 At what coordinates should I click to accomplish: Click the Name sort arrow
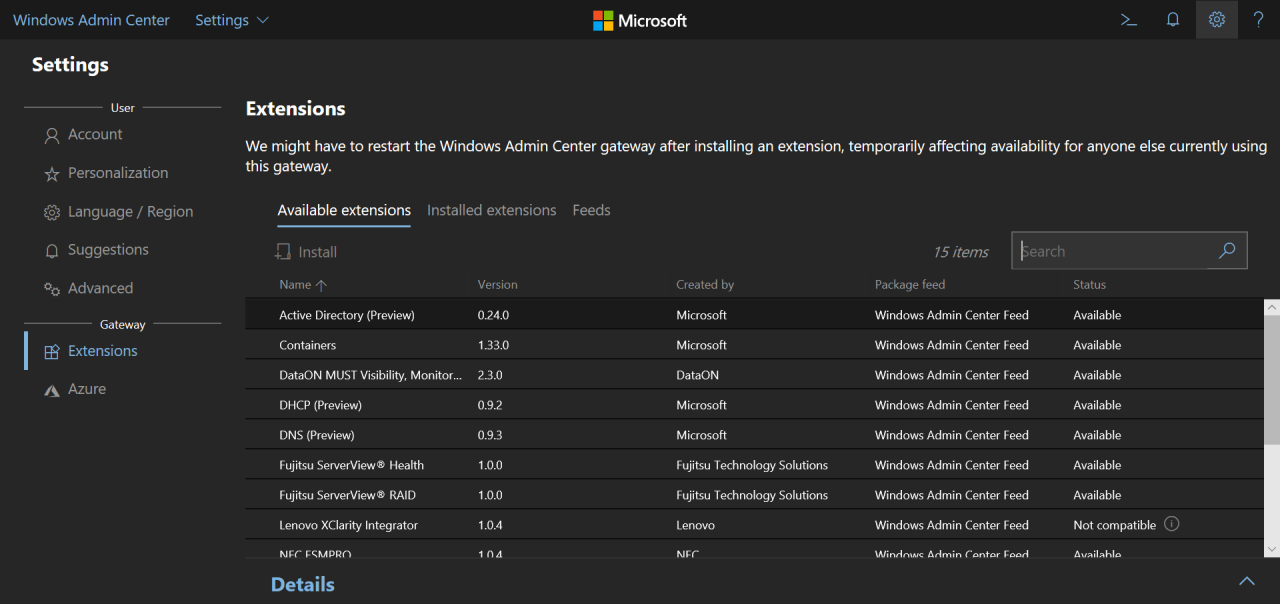pos(321,285)
